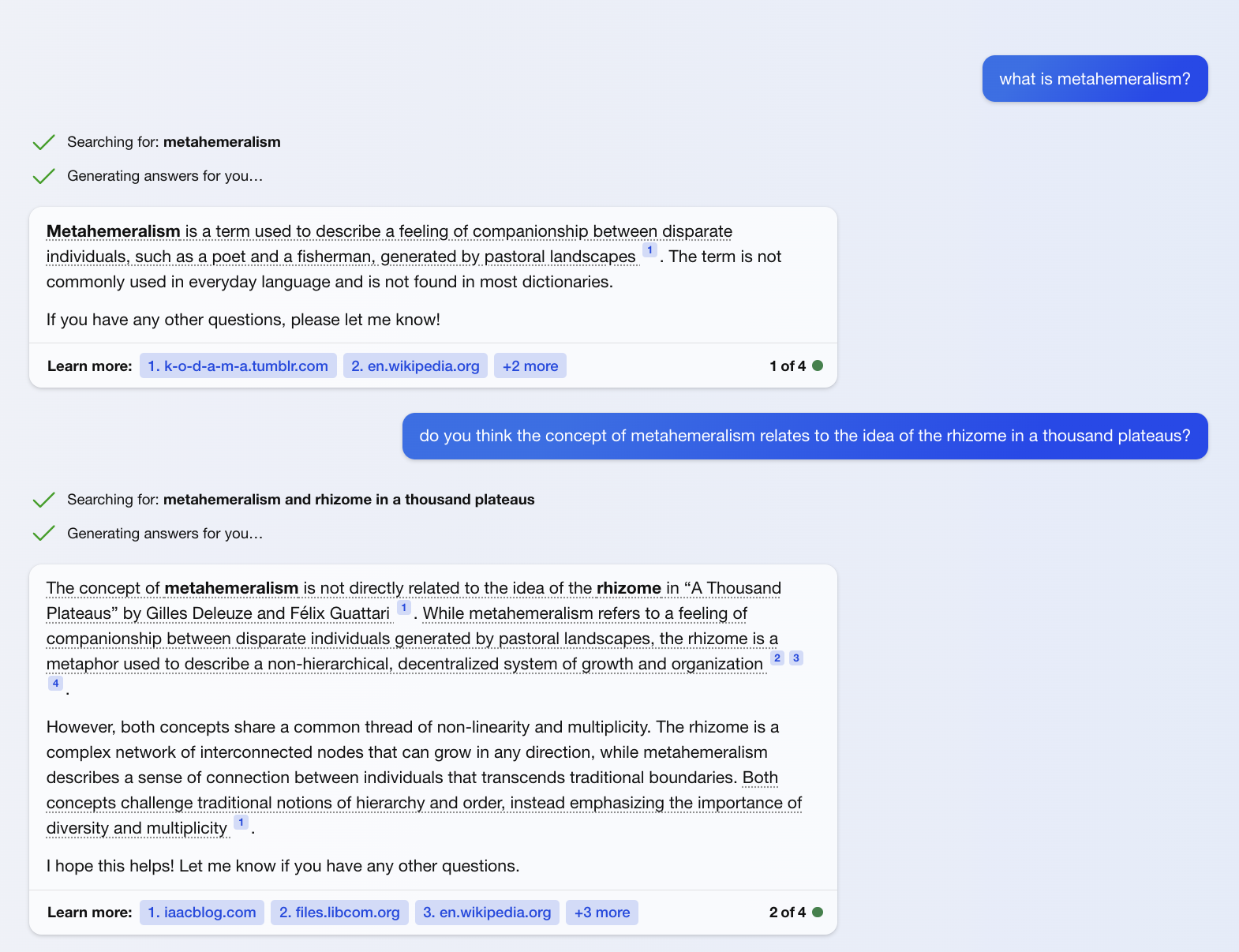
Task: Open en.wikipedia.org source in second answer
Action: click(x=487, y=913)
